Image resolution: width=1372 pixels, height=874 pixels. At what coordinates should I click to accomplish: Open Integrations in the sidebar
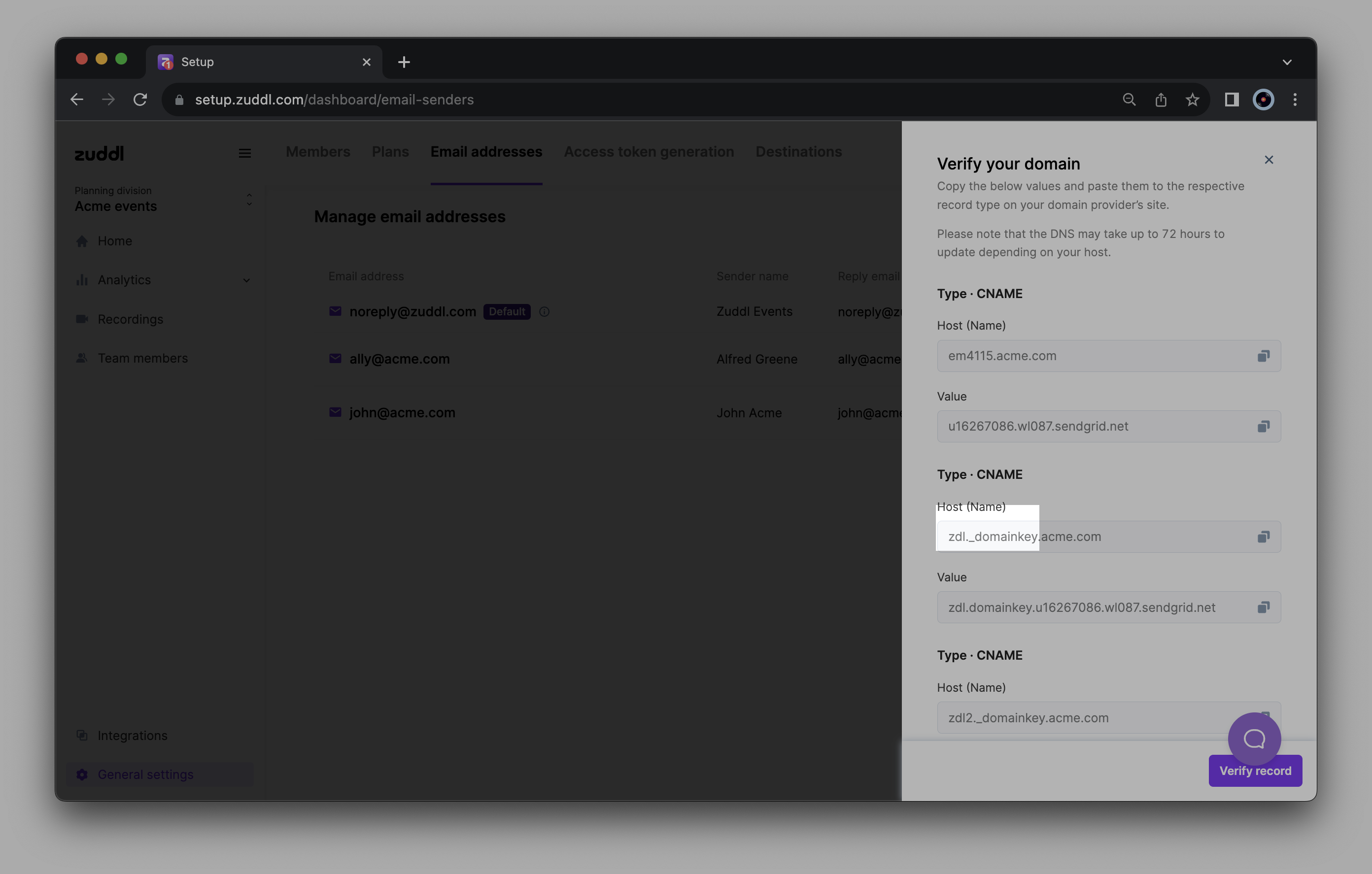tap(132, 736)
